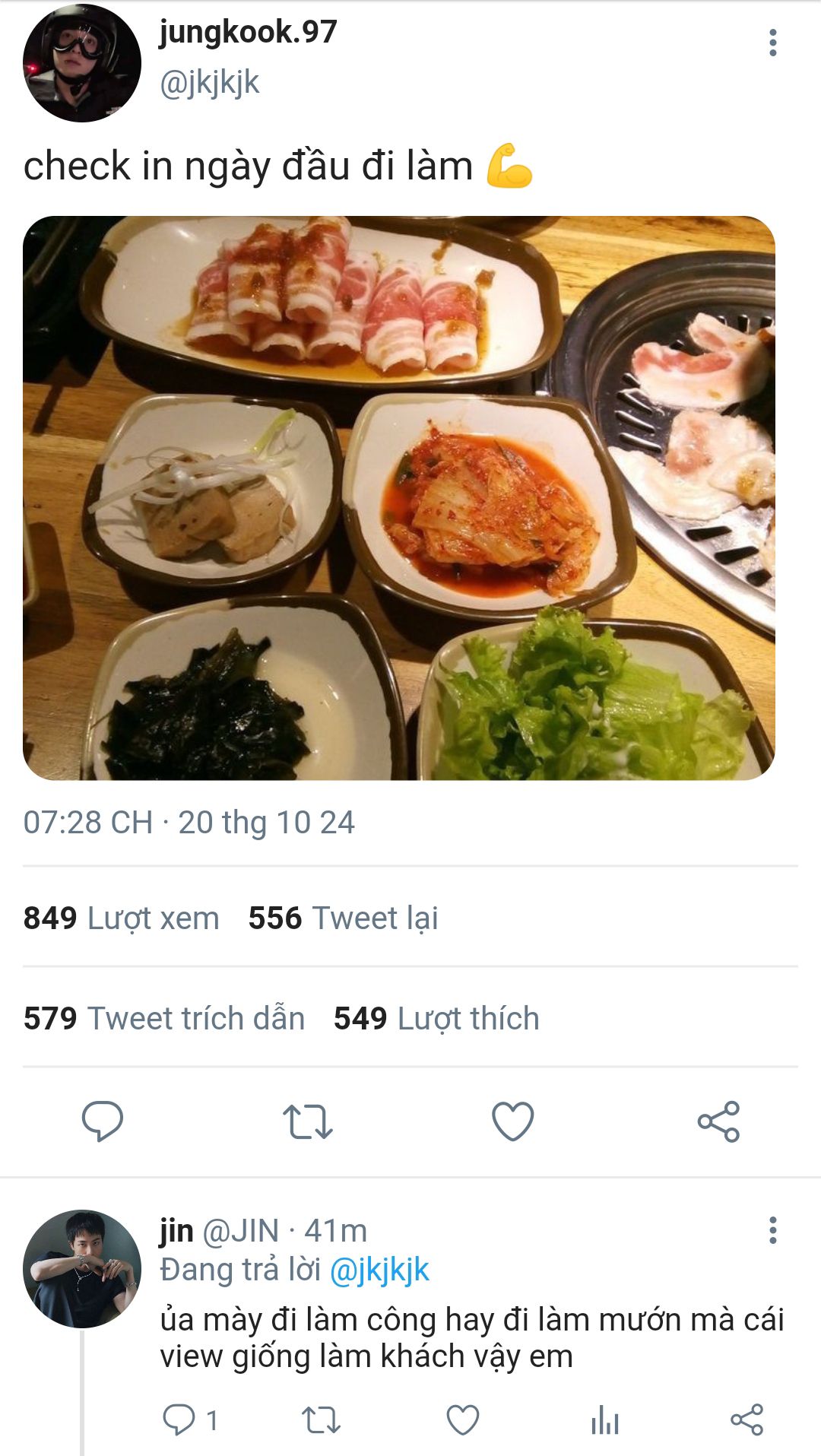The height and width of the screenshot is (1456, 821).
Task: Click the @jkjkjk mention link in reply
Action: coord(379,1270)
